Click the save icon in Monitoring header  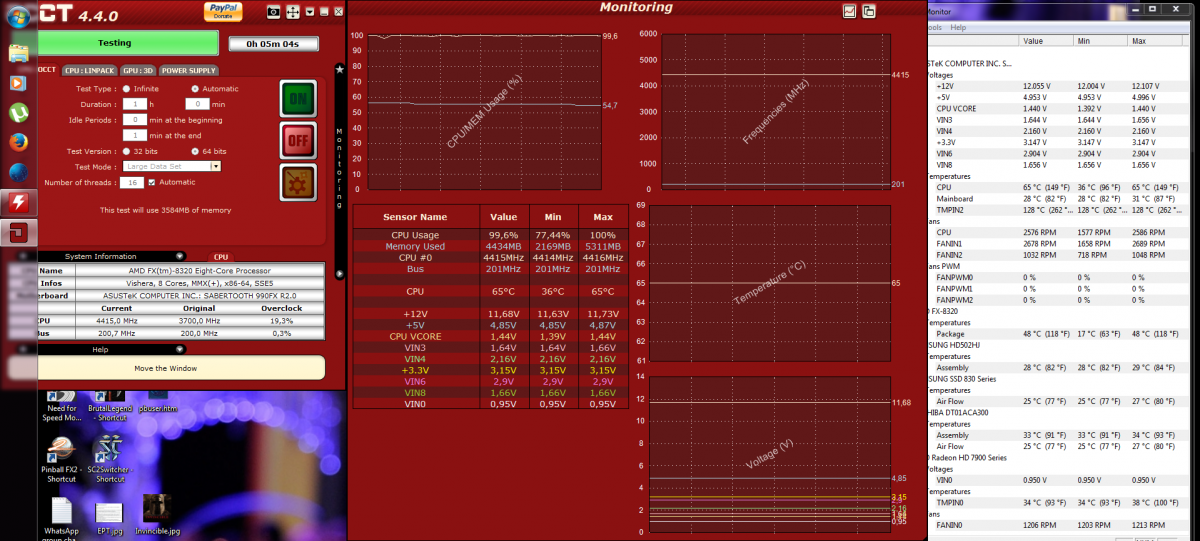[x=868, y=11]
